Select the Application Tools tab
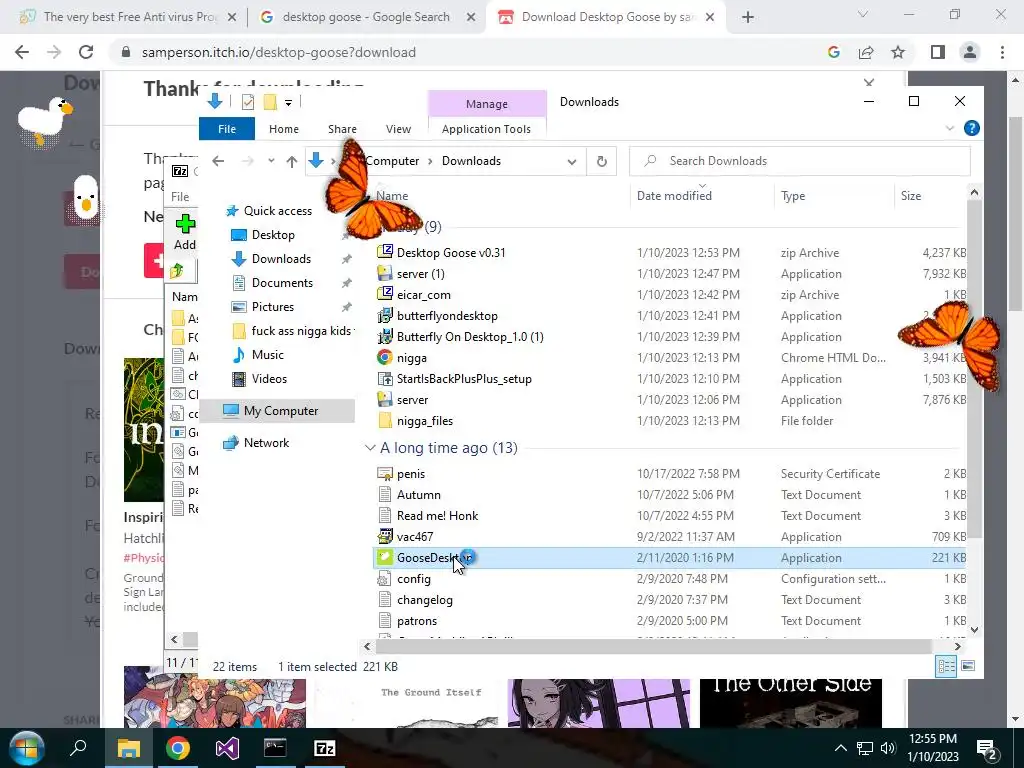This screenshot has width=1024, height=768. click(486, 129)
